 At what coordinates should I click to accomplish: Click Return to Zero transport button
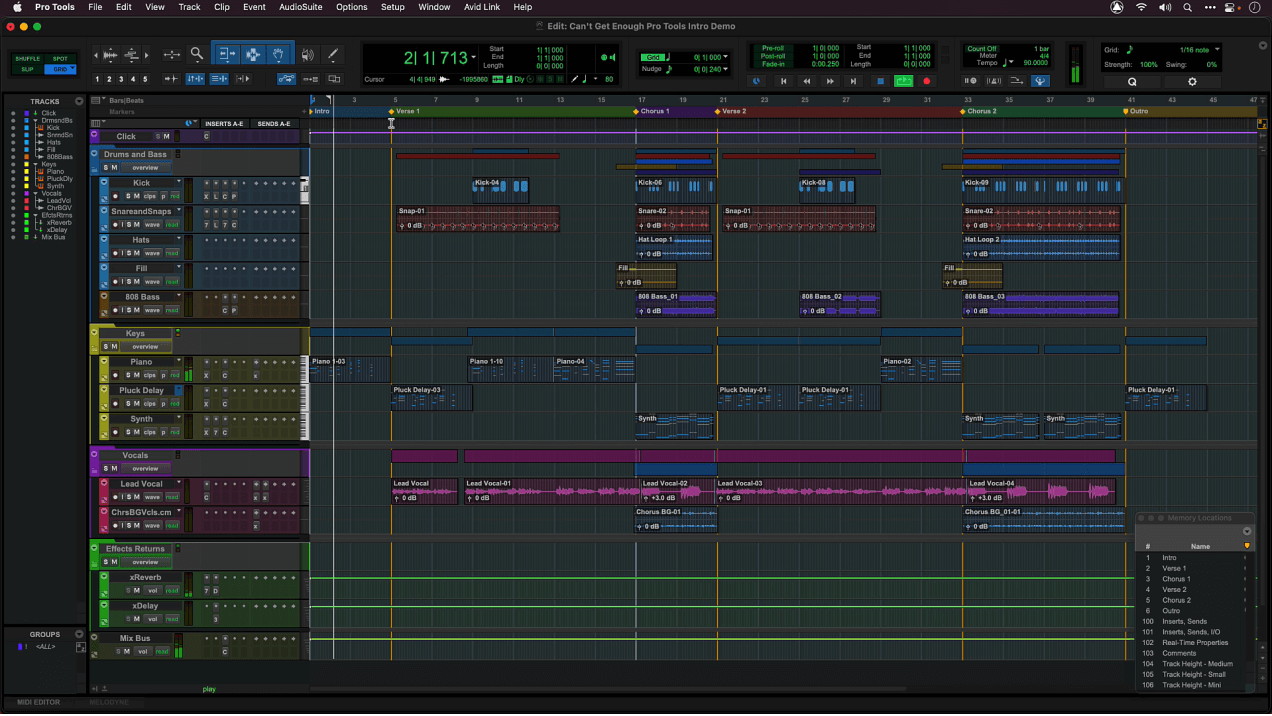pos(783,81)
